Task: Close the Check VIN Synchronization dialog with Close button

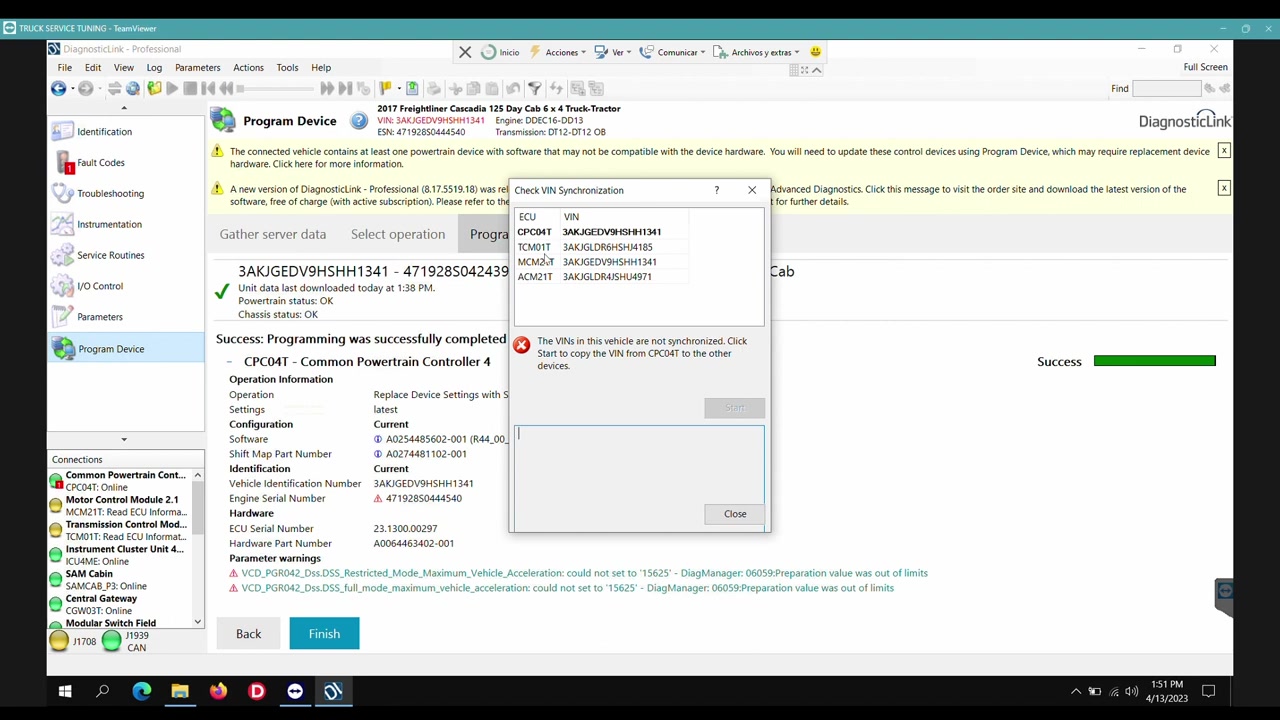Action: click(x=735, y=514)
